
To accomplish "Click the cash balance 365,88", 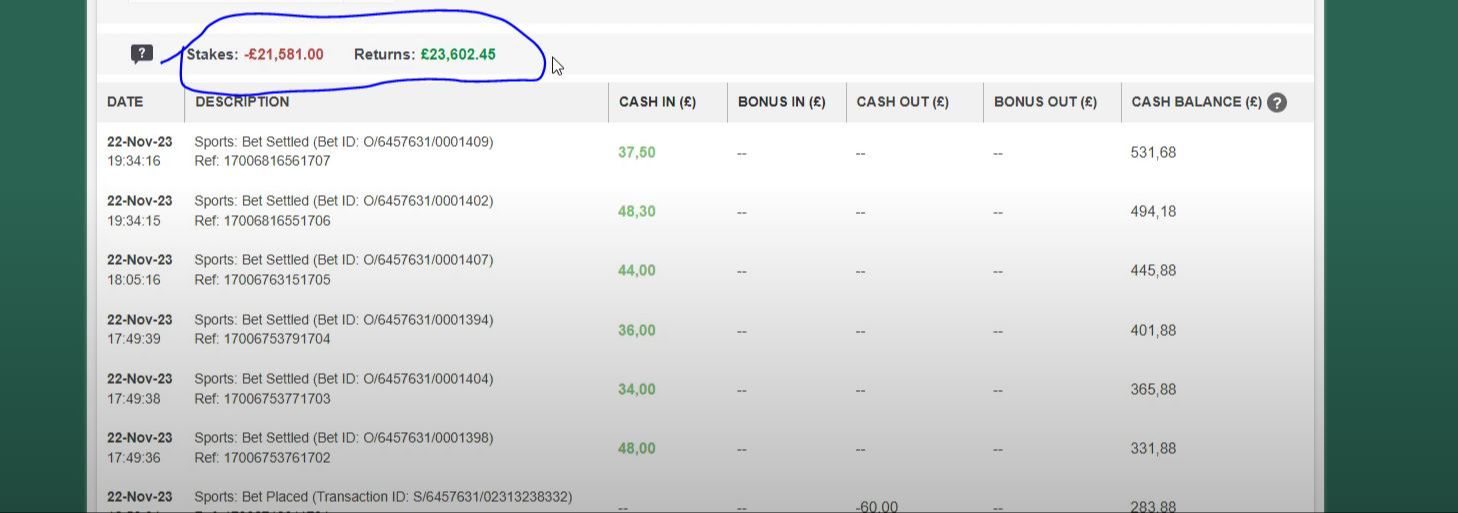I will tap(1153, 389).
